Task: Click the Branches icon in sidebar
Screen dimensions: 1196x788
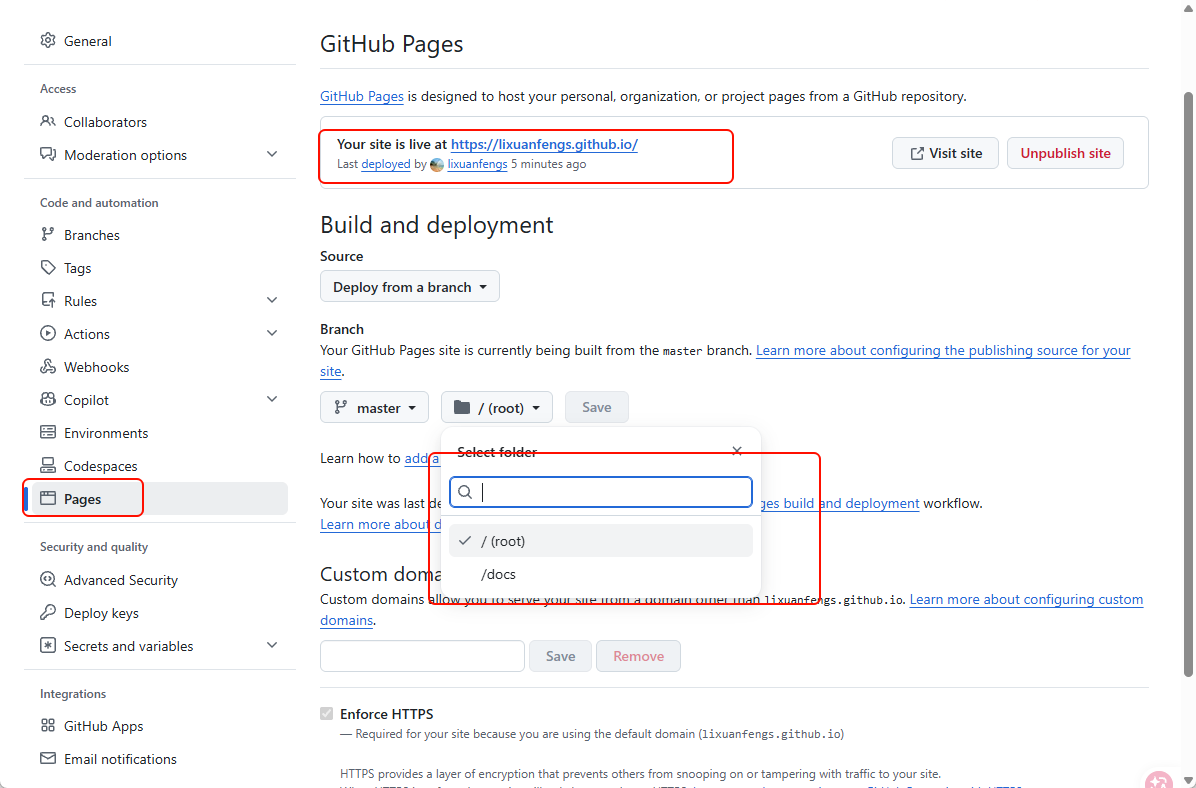Action: [x=48, y=234]
